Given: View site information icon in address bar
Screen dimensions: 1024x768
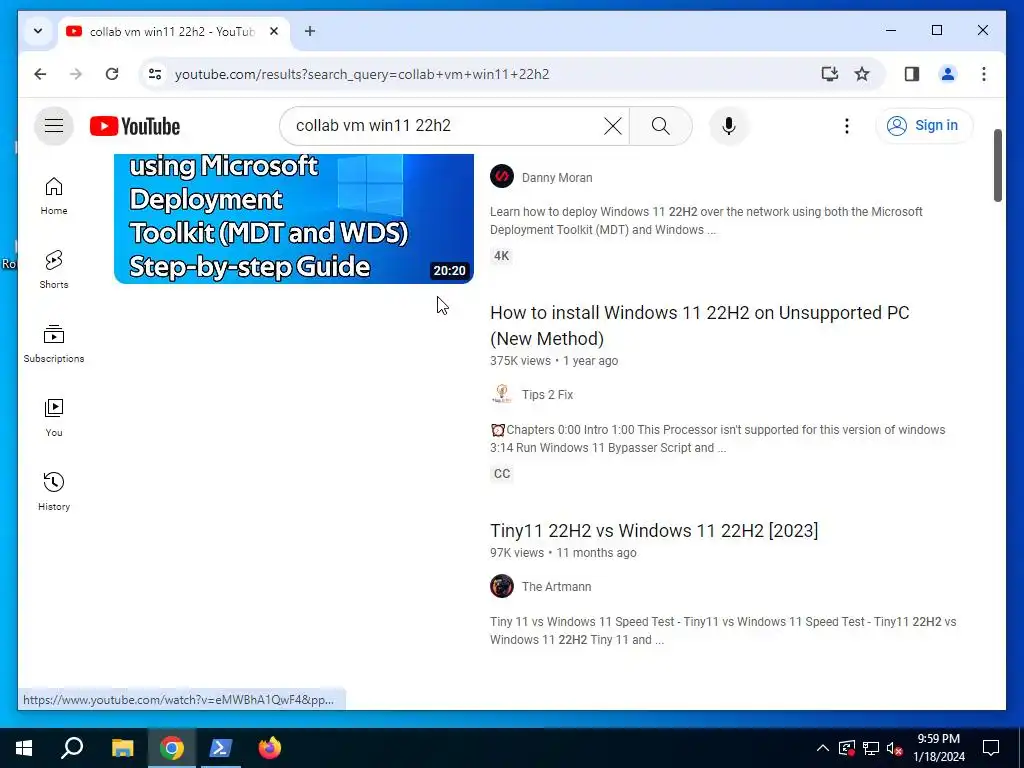Looking at the screenshot, I should pyautogui.click(x=155, y=74).
